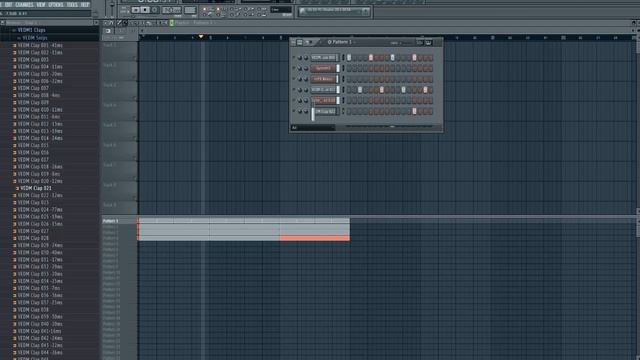Click the fourth channel name button
This screenshot has width=640, height=360.
click(324, 90)
